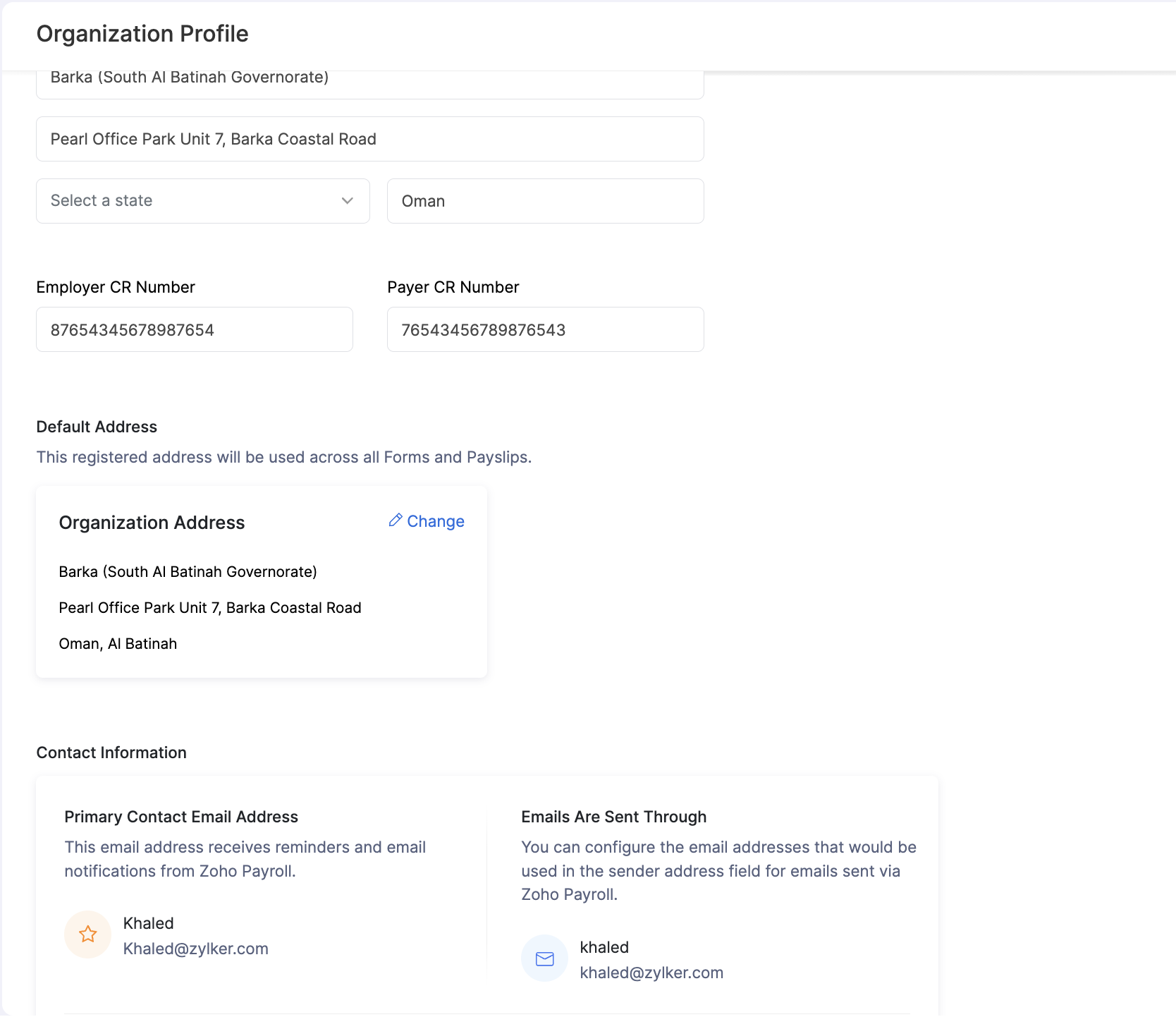Click the Employer CR Number field

coord(194,329)
